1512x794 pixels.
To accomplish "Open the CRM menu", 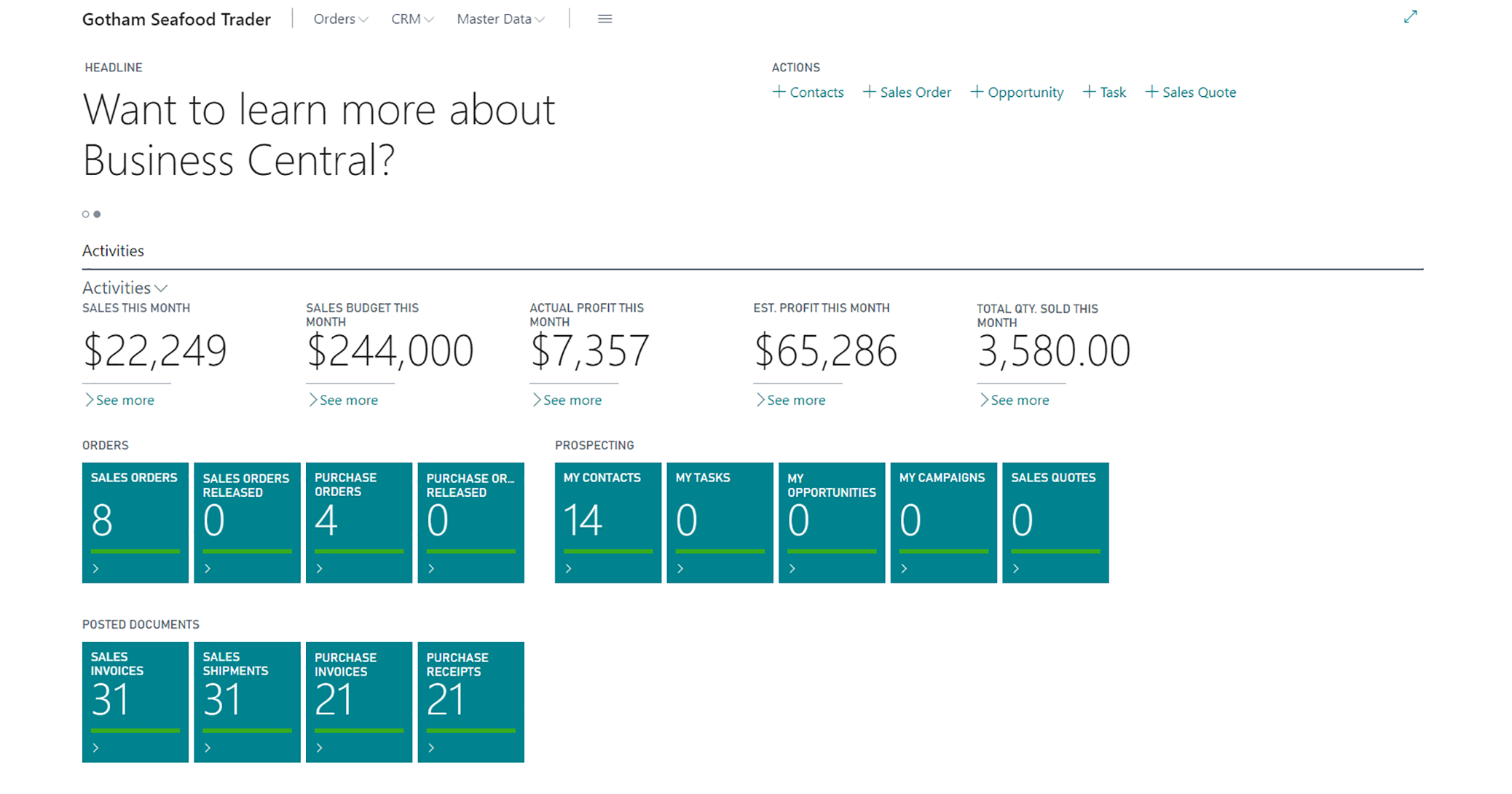I will click(411, 19).
